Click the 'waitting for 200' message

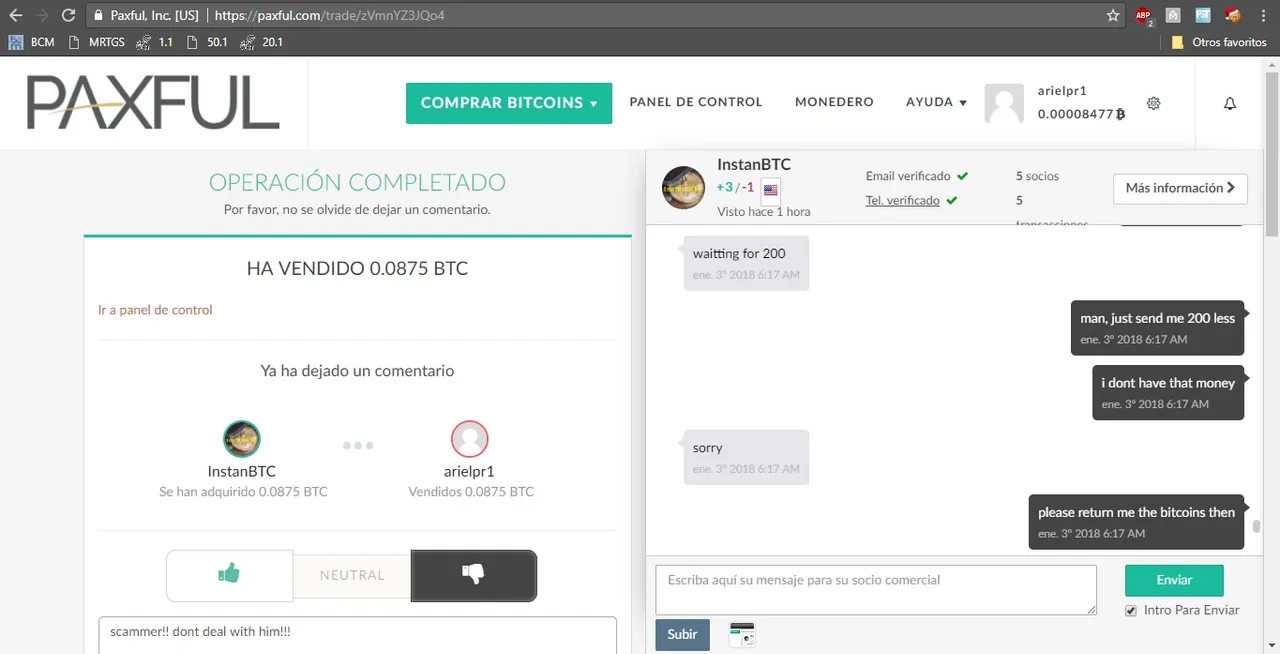click(x=746, y=263)
